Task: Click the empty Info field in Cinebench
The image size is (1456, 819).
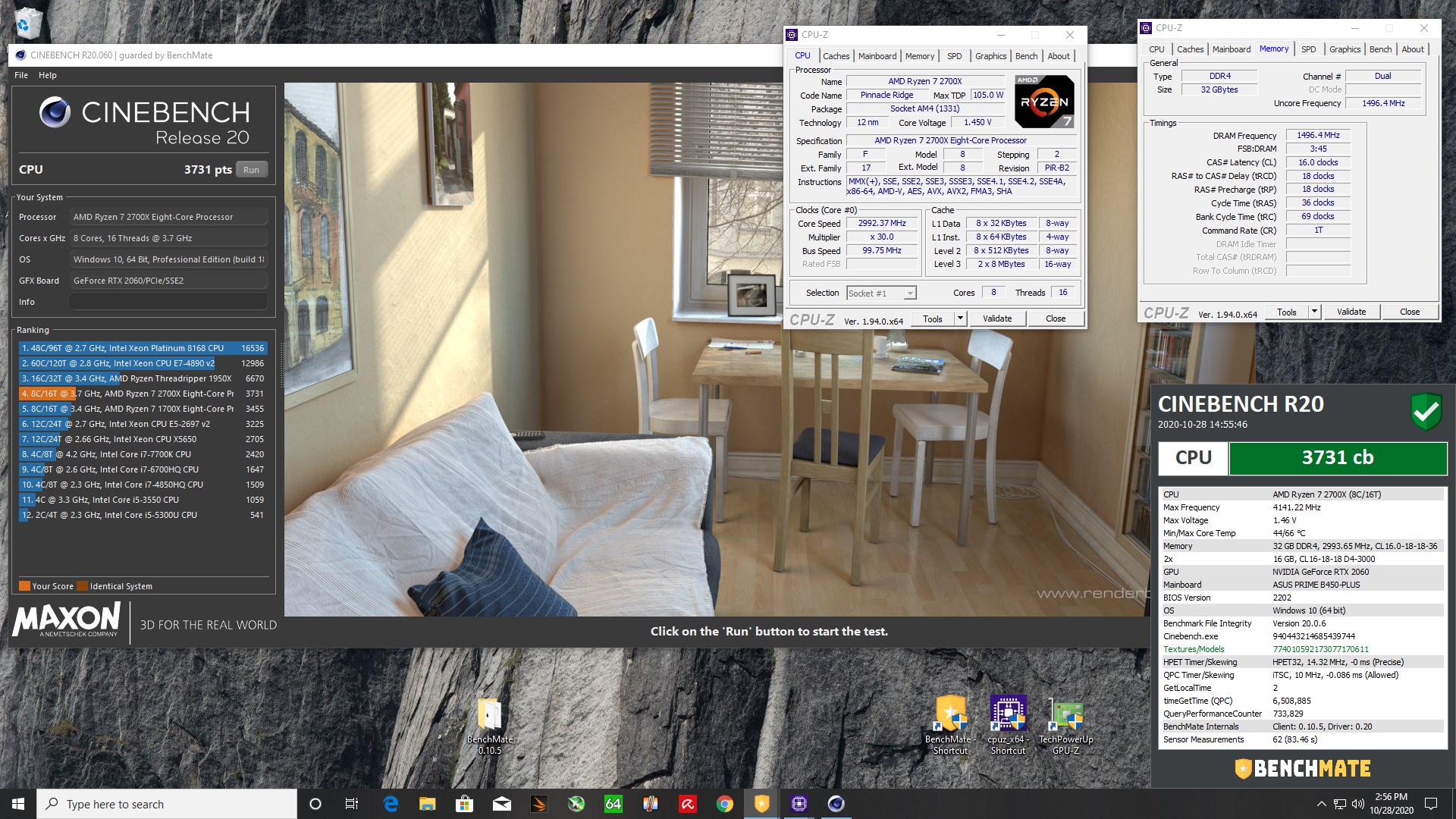Action: point(168,302)
